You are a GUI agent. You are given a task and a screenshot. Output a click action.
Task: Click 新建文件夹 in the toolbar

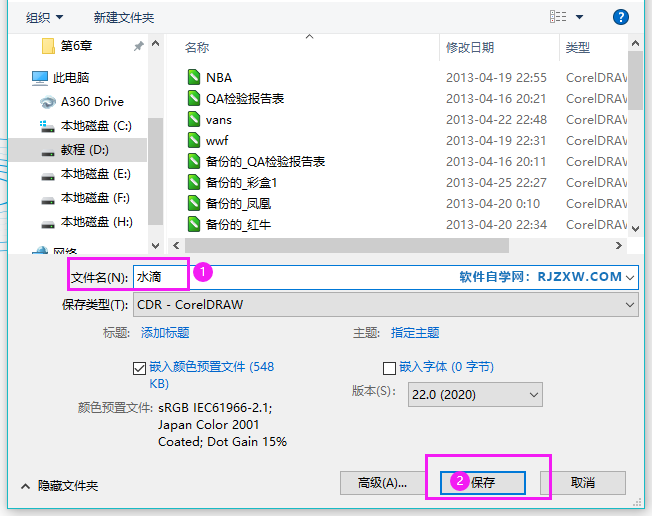124,17
